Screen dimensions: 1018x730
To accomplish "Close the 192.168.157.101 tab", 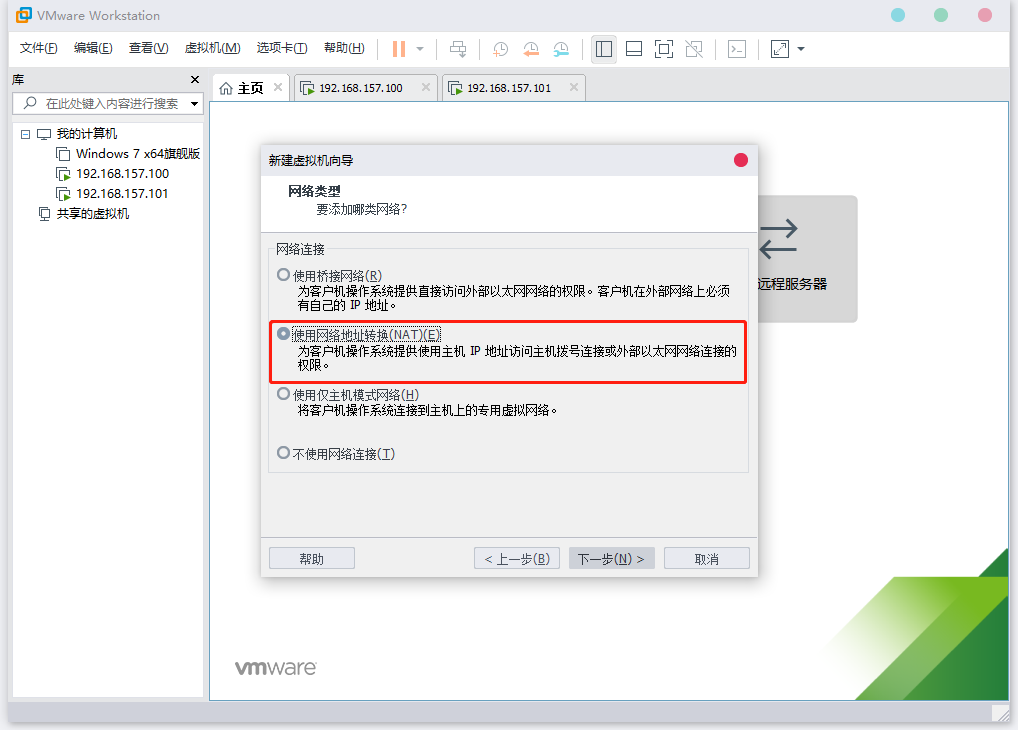I will click(x=574, y=87).
